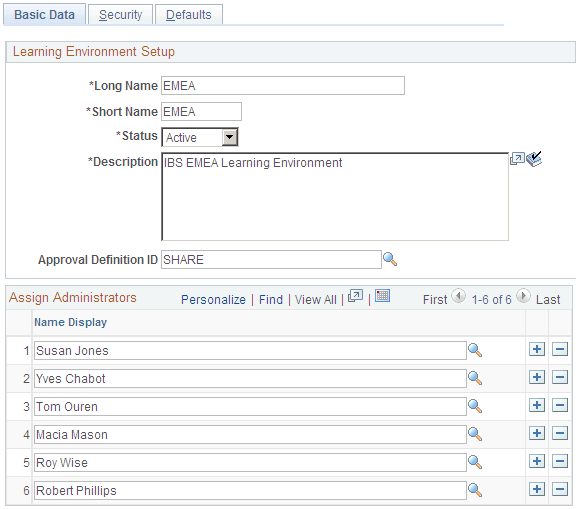Add a row after Susan Jones
The image size is (576, 509).
click(537, 349)
